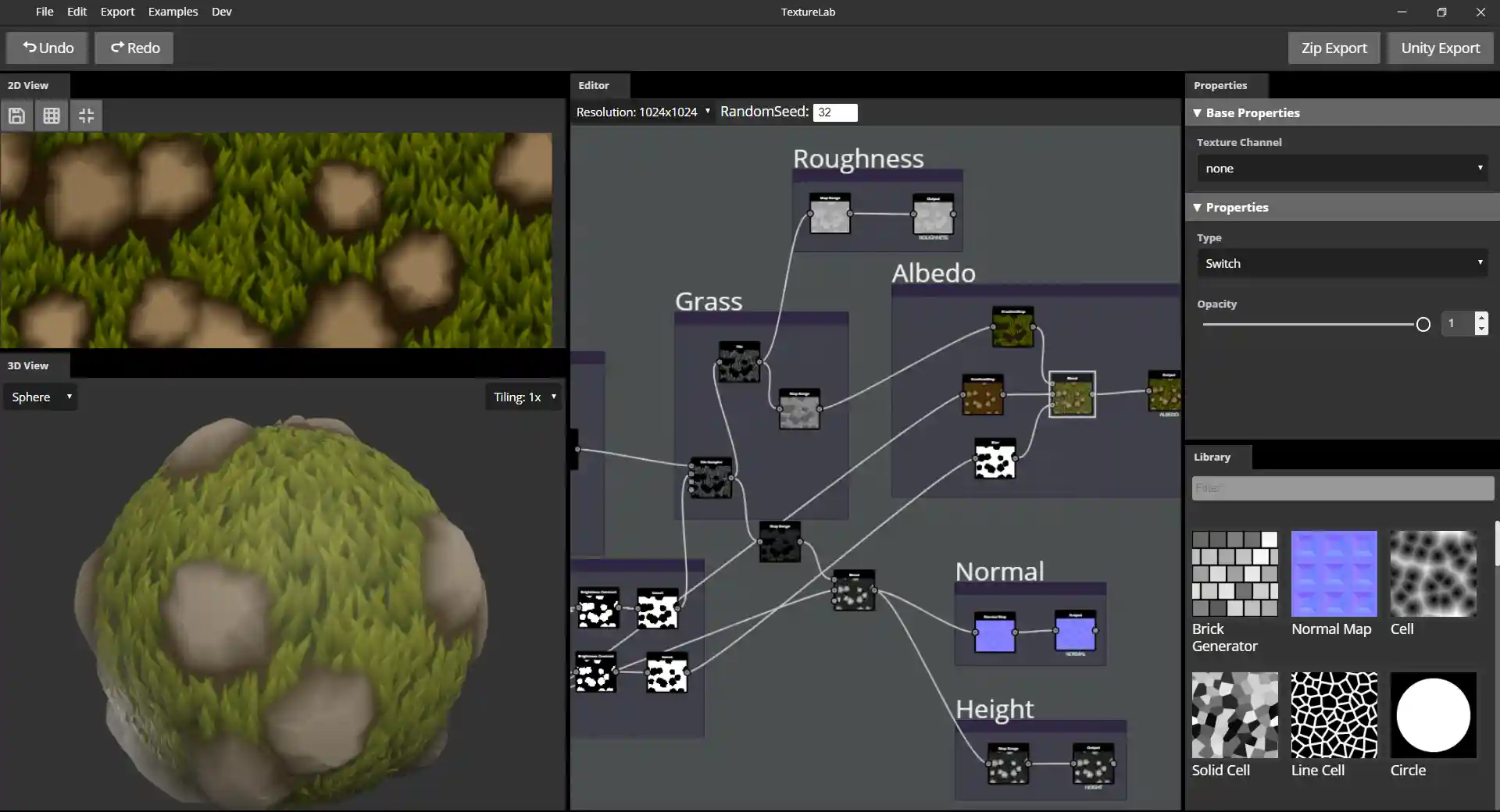Select the gray Map Range node in Grass frame

pyautogui.click(x=799, y=408)
